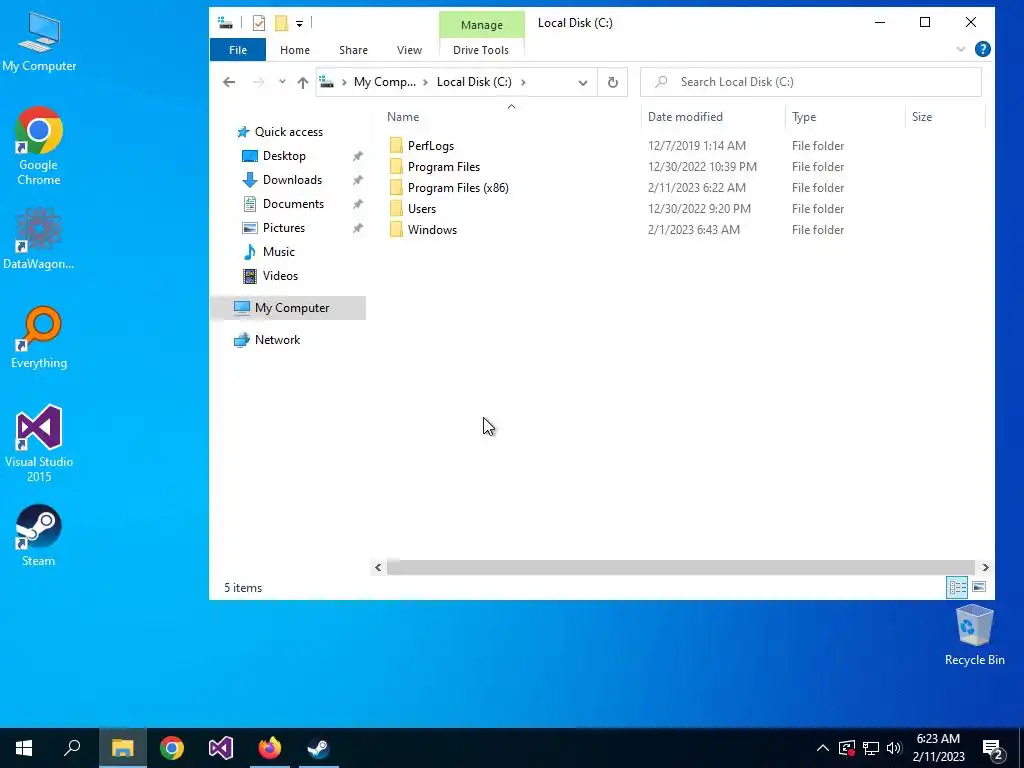The image size is (1024, 768).
Task: Open the File menu
Action: tap(238, 50)
